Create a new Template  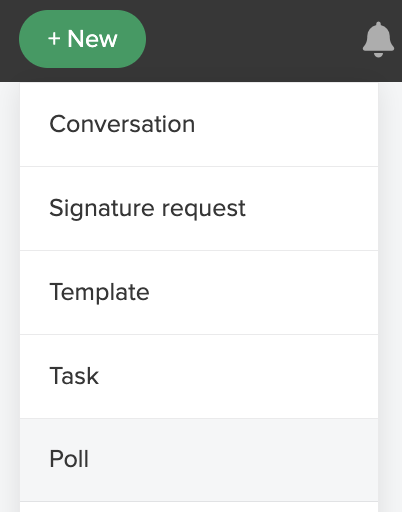coord(199,292)
